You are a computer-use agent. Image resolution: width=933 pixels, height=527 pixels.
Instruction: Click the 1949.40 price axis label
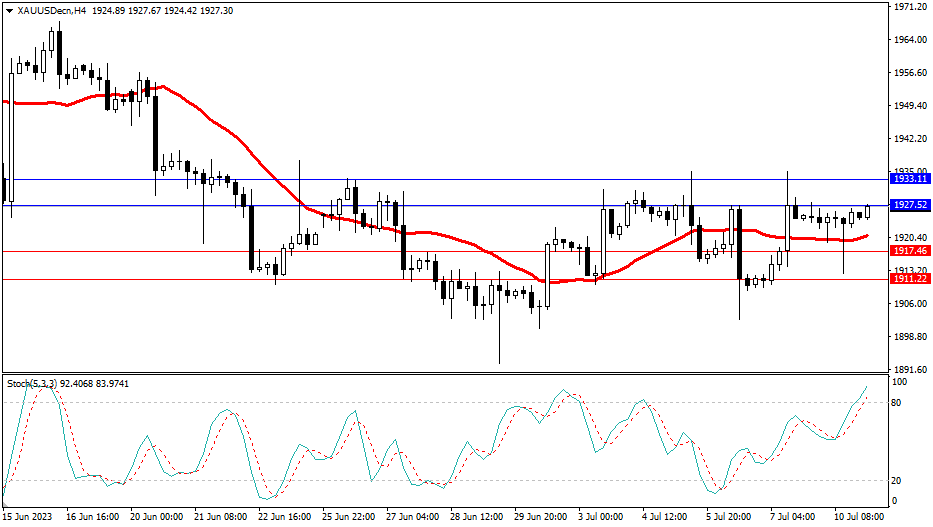910,106
